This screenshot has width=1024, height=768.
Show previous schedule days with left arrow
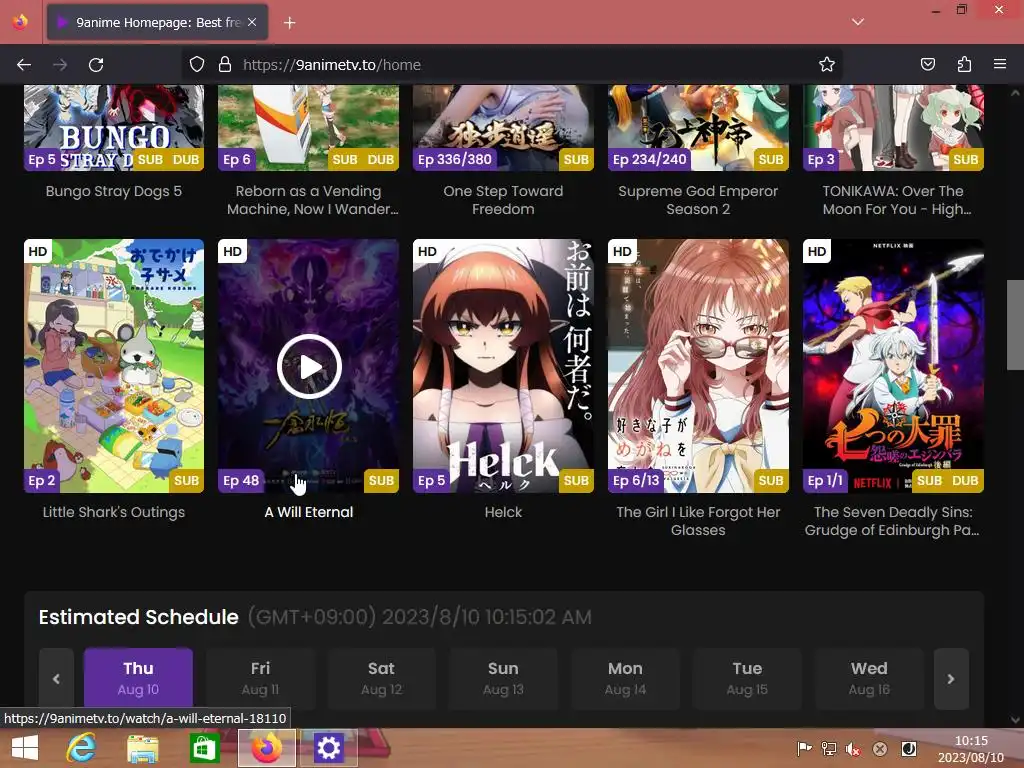pos(56,679)
